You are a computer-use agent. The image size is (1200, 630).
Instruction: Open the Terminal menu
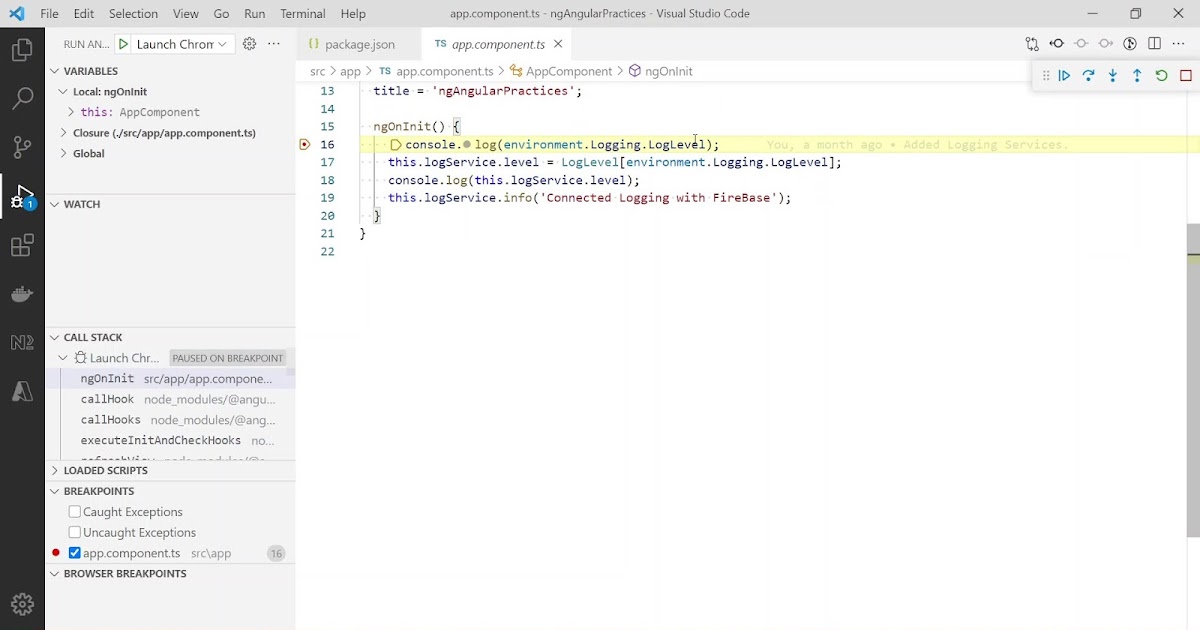tap(303, 14)
